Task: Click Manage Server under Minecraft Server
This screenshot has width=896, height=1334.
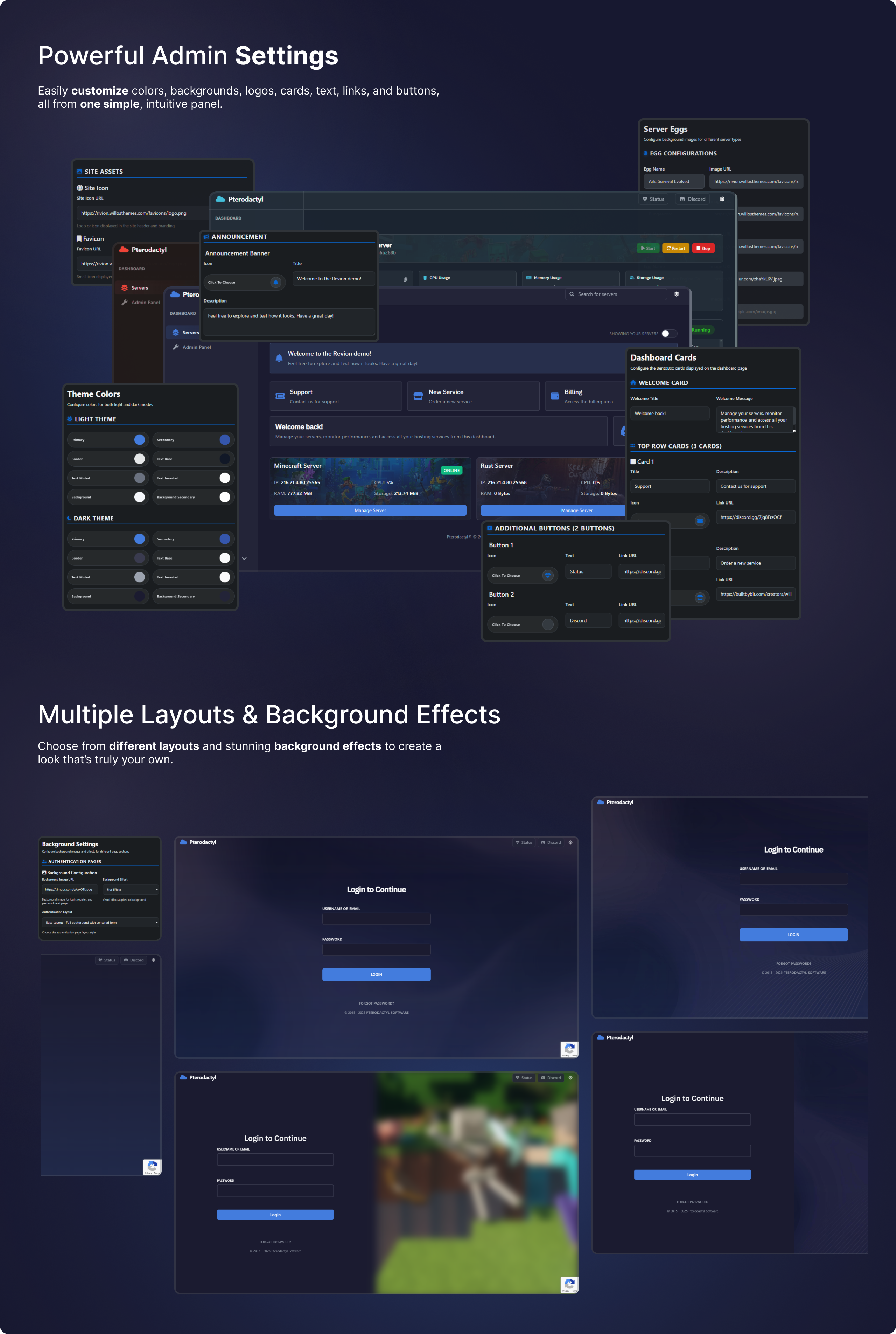Action: (x=370, y=510)
